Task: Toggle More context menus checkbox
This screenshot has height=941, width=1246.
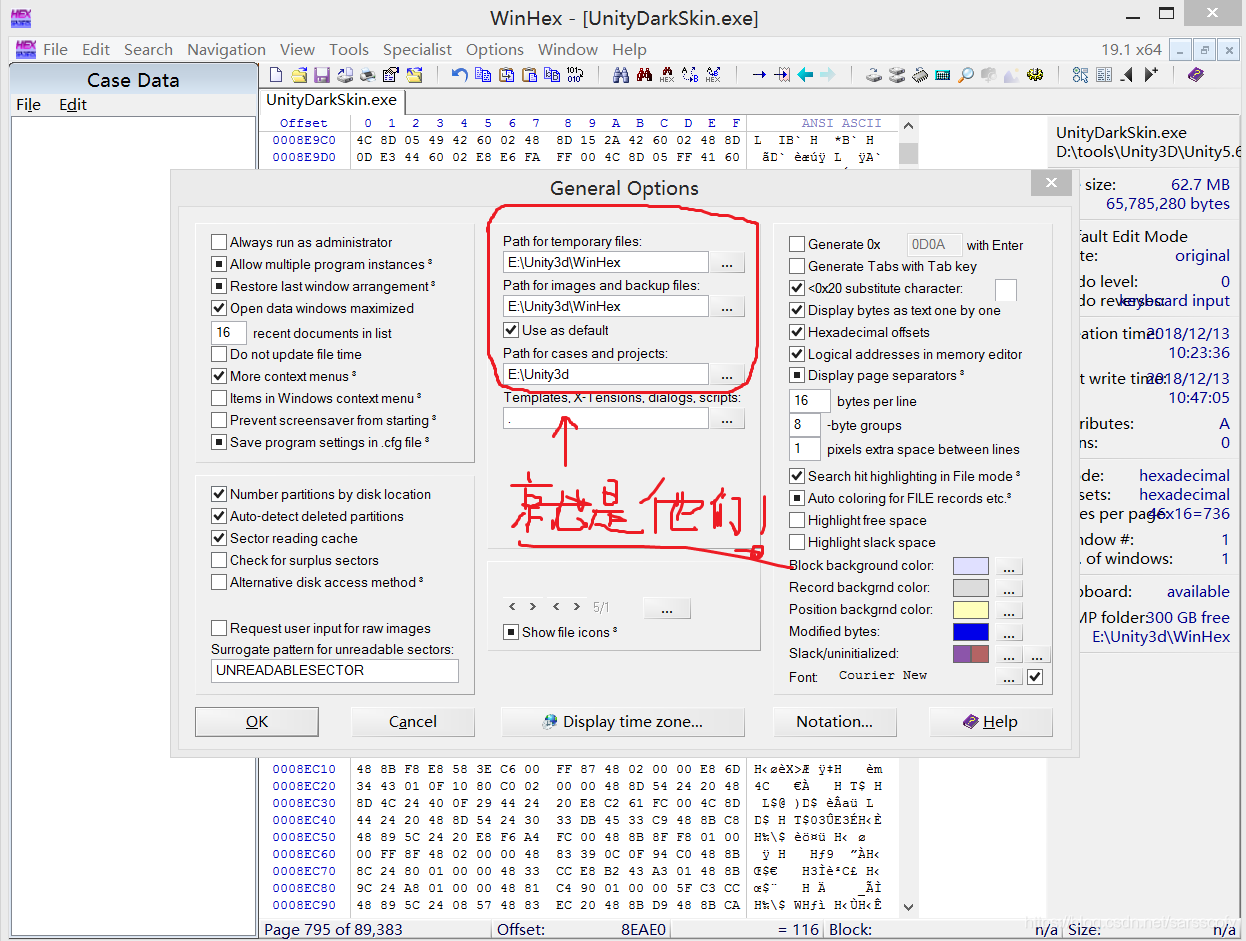Action: tap(219, 376)
